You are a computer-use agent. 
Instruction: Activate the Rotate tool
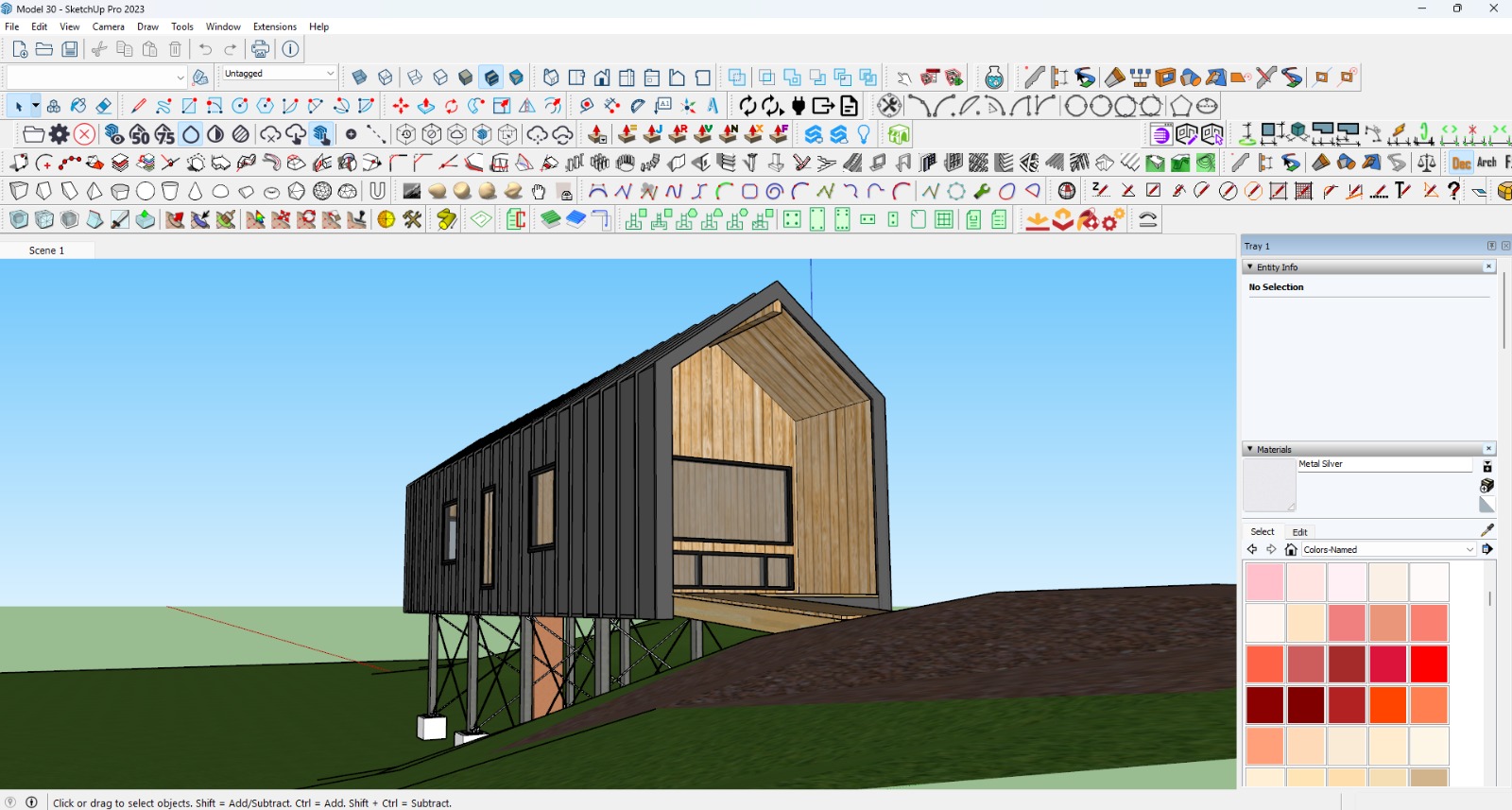(x=452, y=106)
